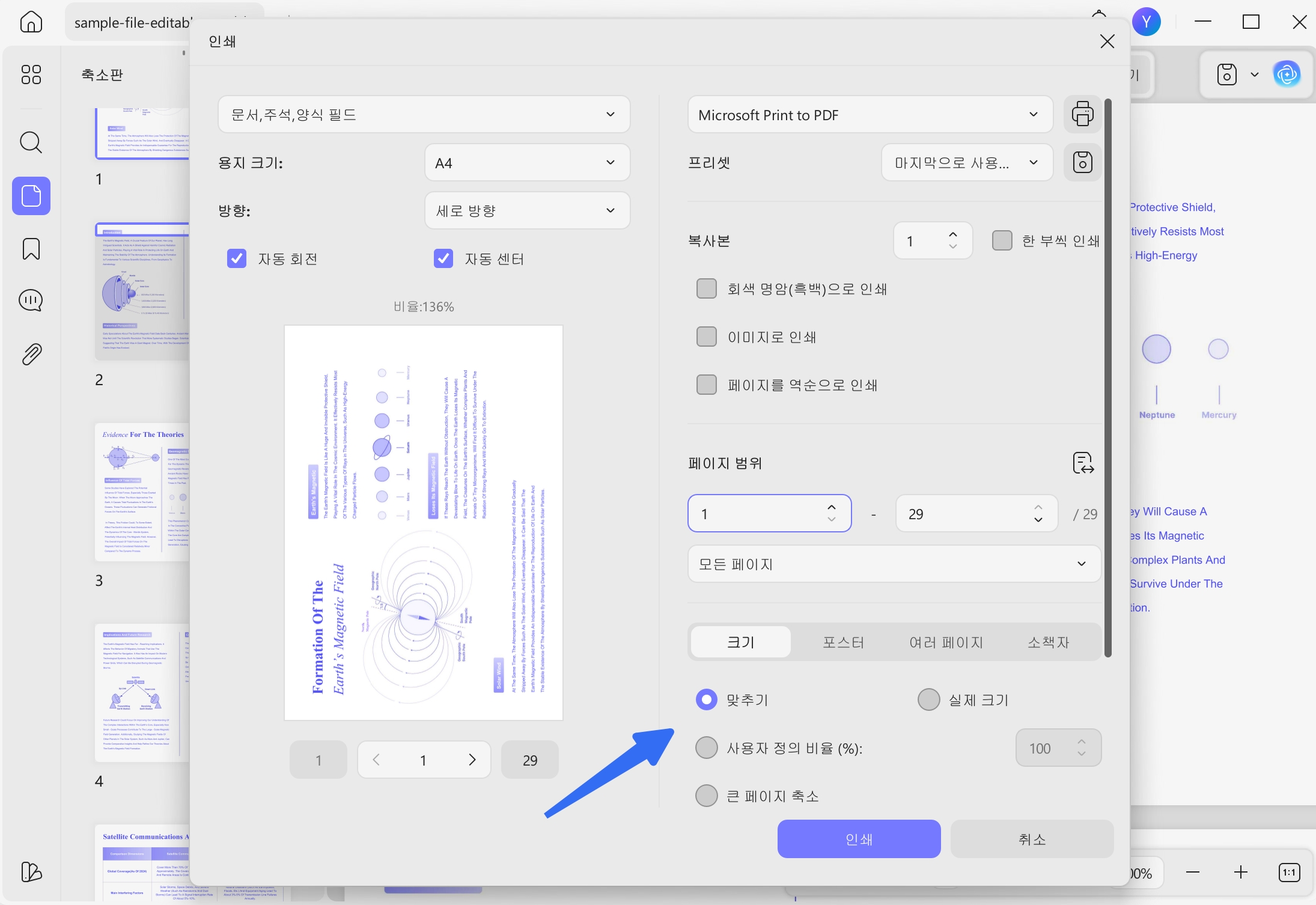Open the Microsoft Print to PDF dropdown
This screenshot has height=905, width=1316.
(x=870, y=114)
